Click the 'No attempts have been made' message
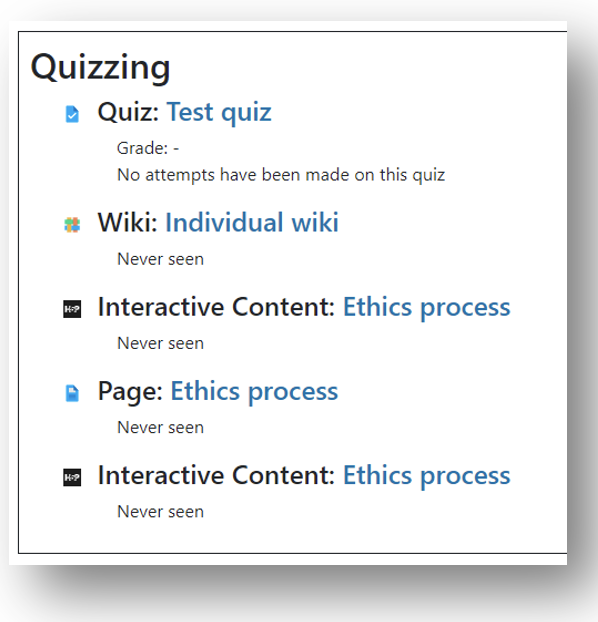This screenshot has width=598, height=622. tap(281, 175)
